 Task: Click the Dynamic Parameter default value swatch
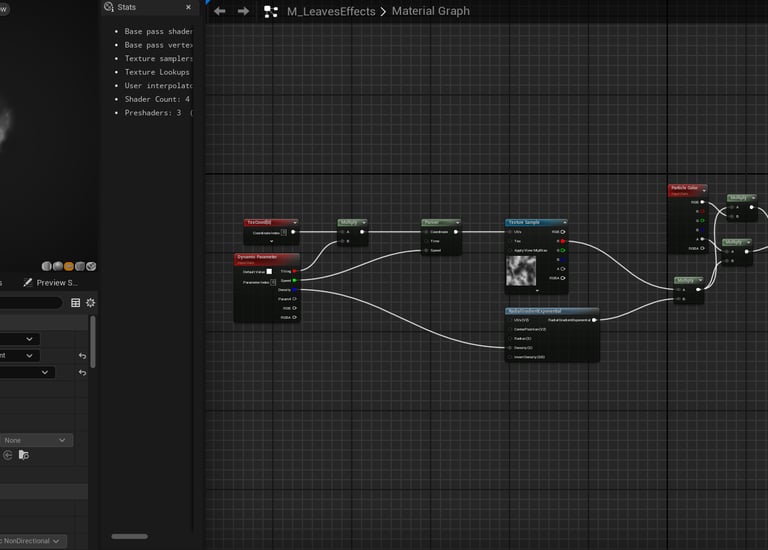(x=269, y=271)
